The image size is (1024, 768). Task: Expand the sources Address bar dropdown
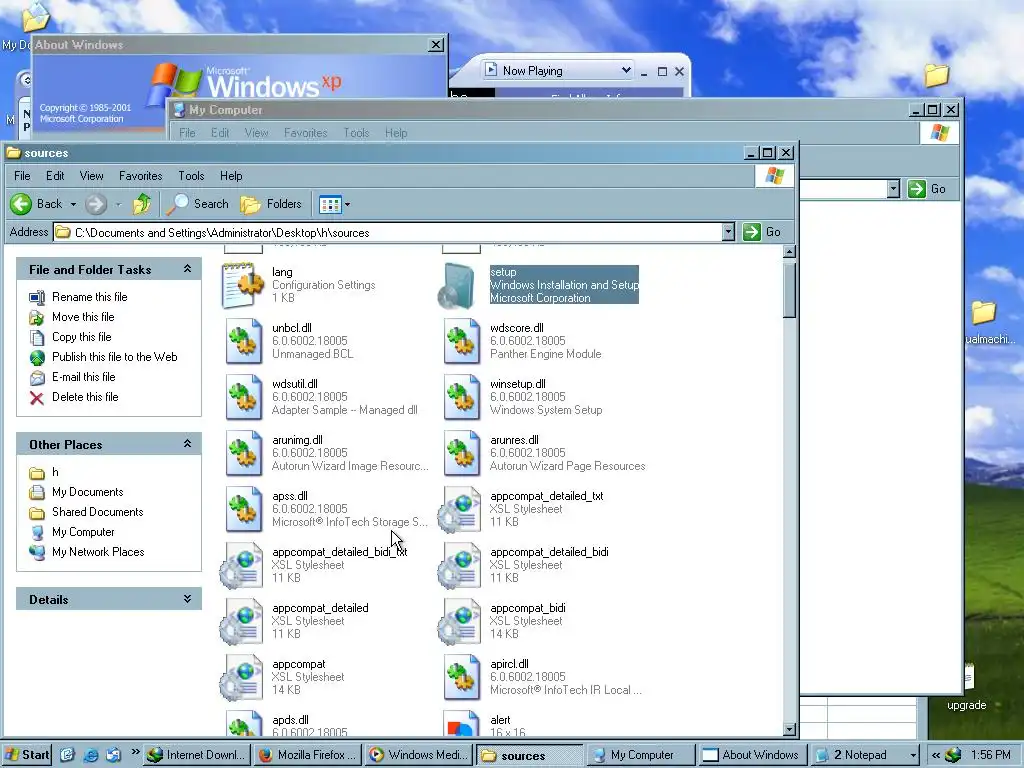tap(728, 232)
